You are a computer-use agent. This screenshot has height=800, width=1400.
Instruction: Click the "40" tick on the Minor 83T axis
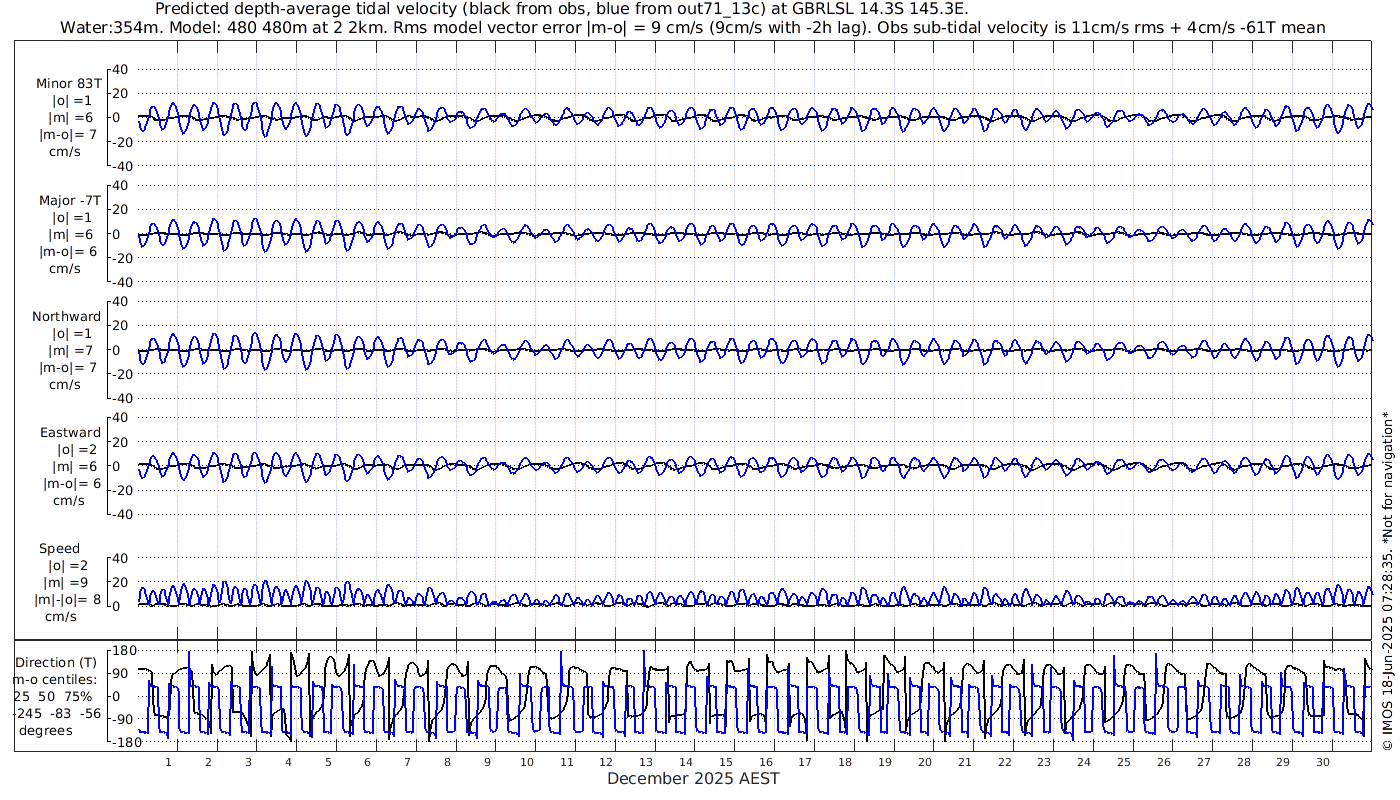tap(121, 69)
